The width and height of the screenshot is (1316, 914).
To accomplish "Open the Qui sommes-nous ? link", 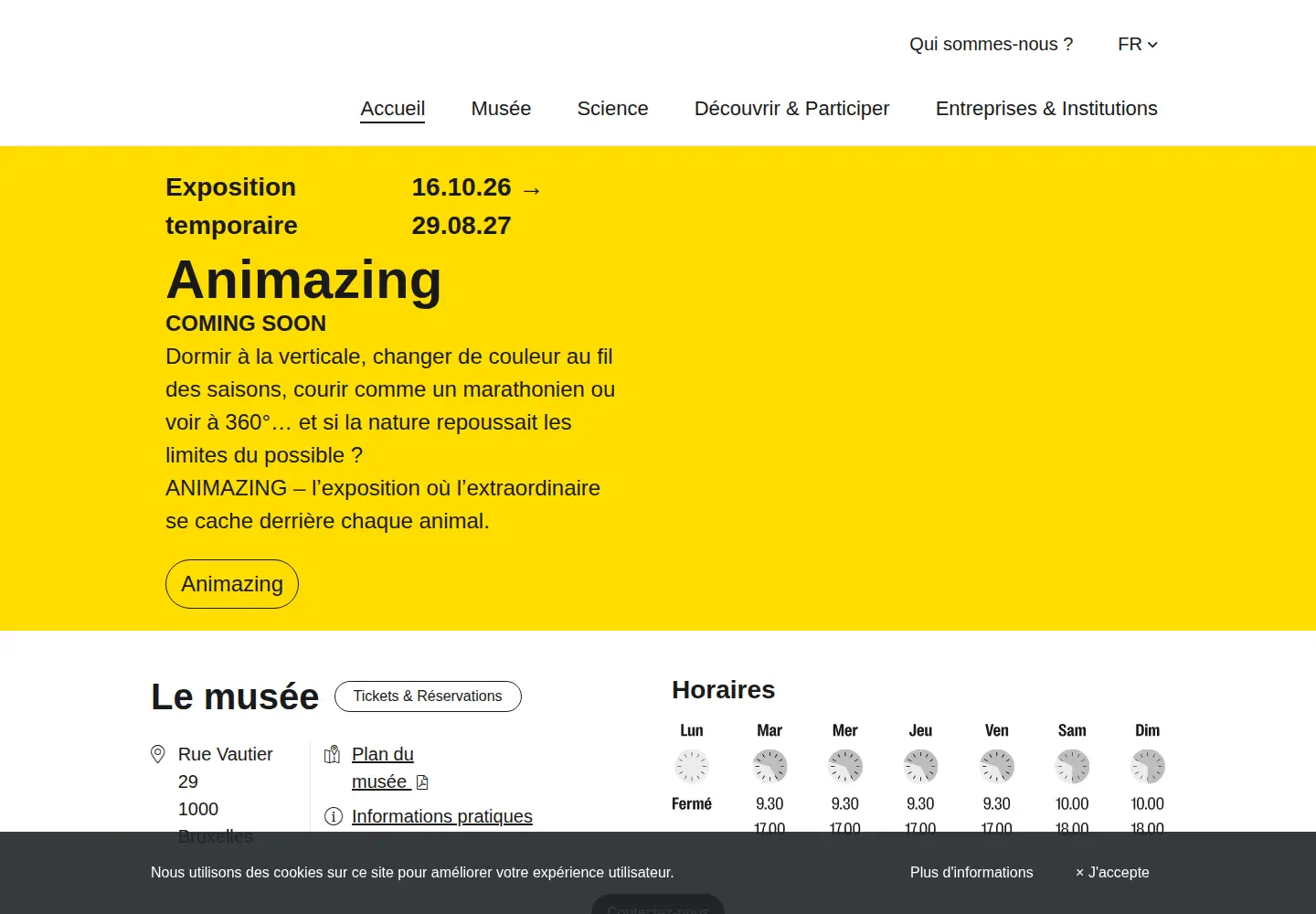I will pyautogui.click(x=991, y=44).
